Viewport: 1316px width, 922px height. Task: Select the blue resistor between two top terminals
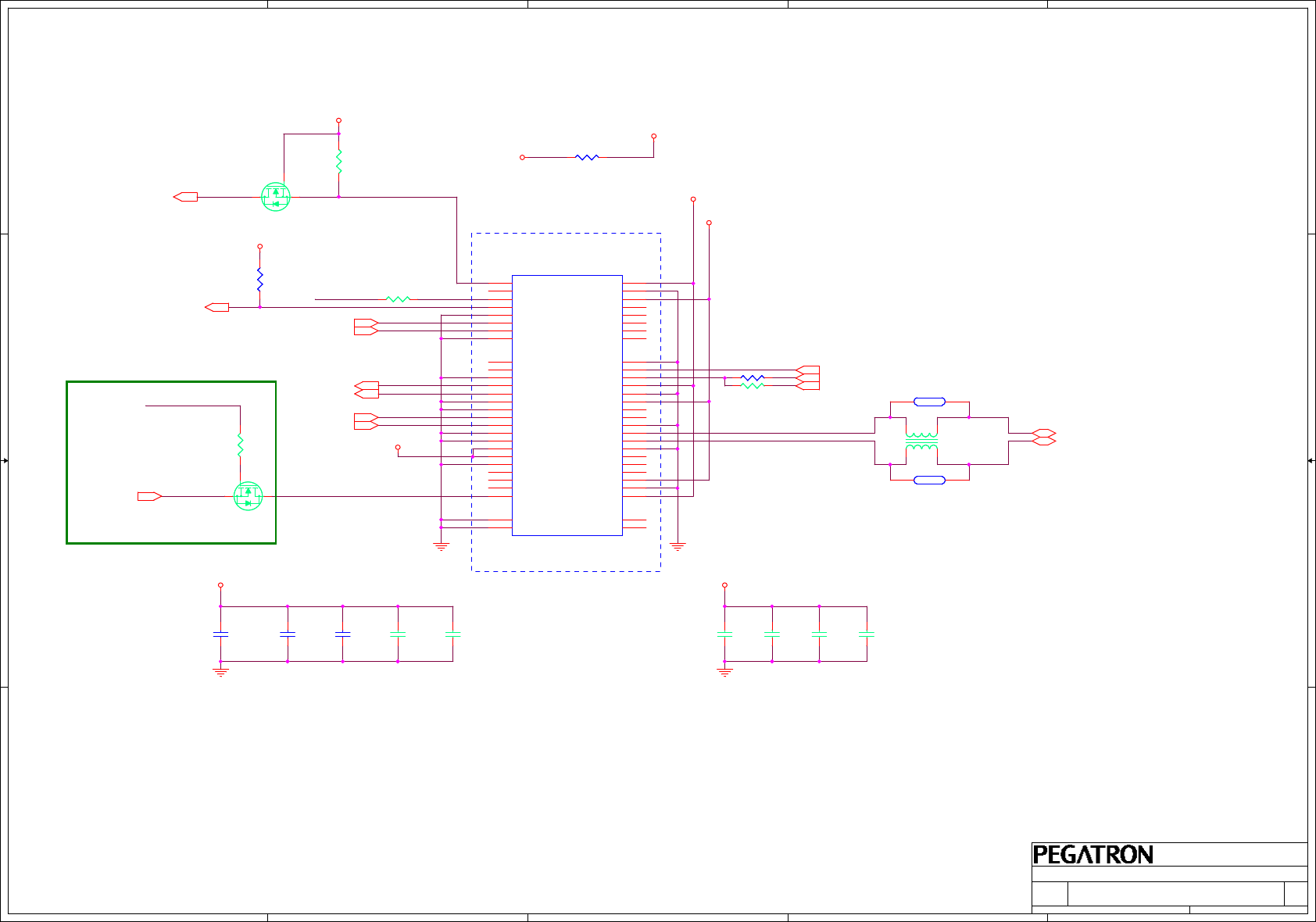tap(587, 157)
